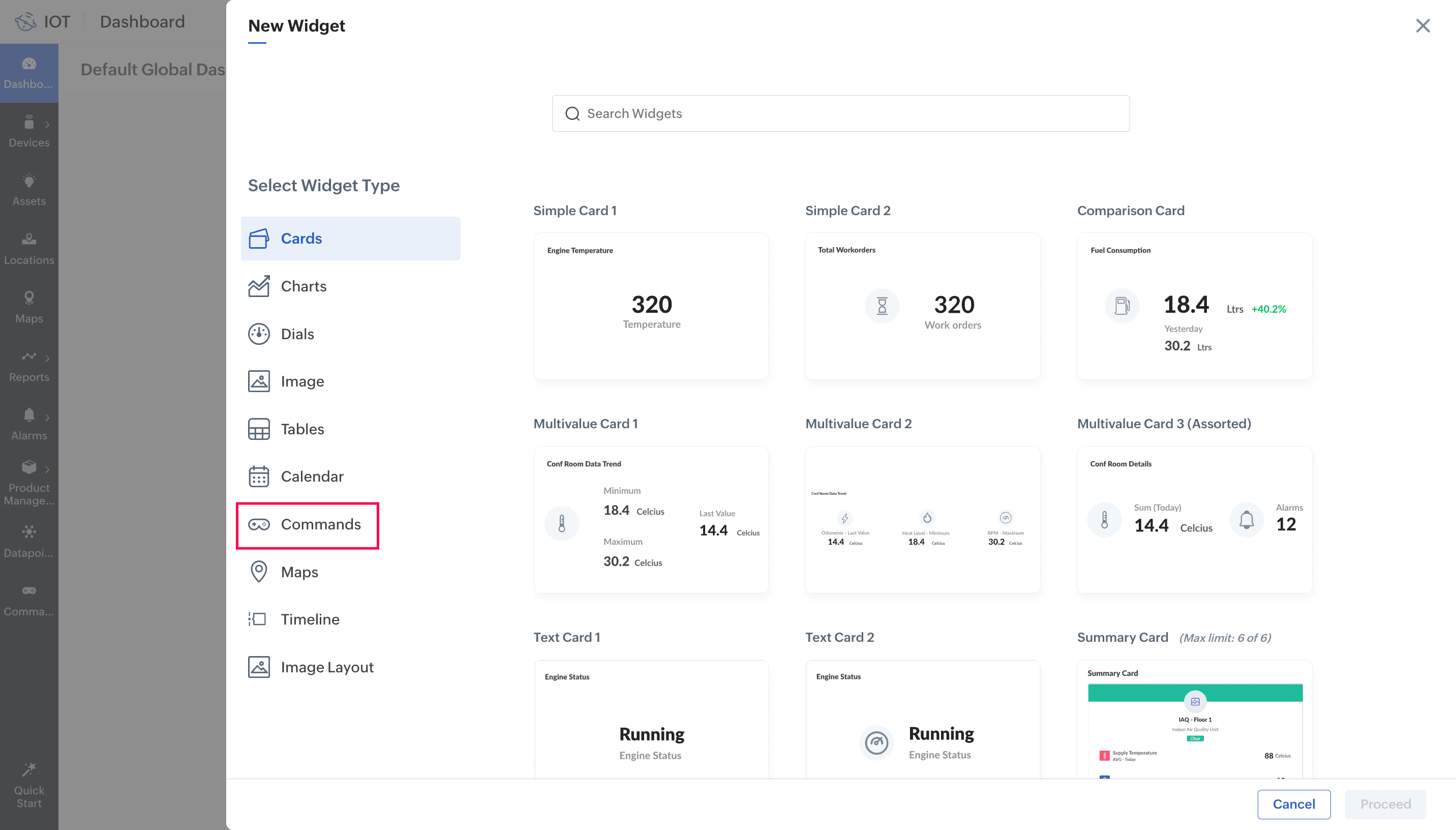Image resolution: width=1456 pixels, height=830 pixels.
Task: Pick the Calendar widget type icon
Action: (259, 477)
